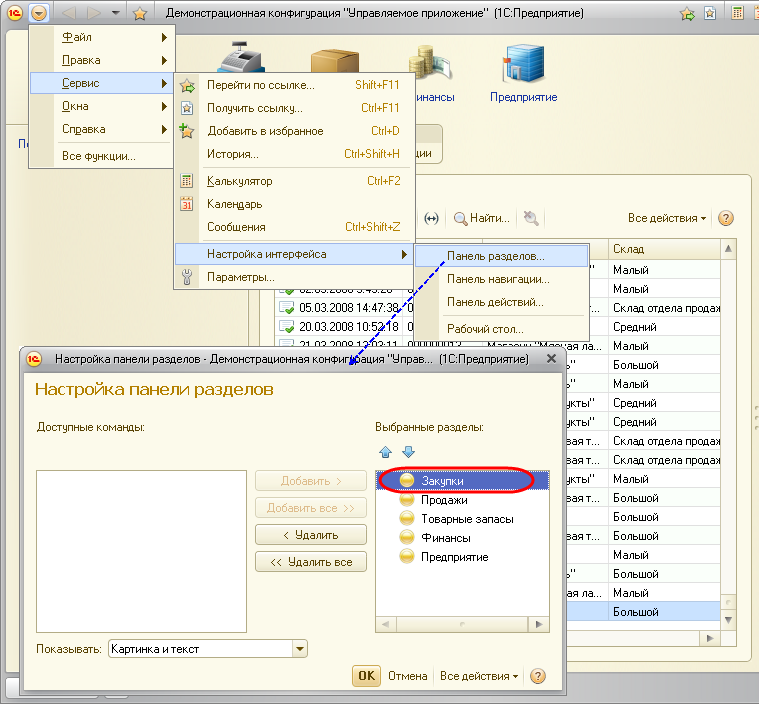Click the selected sections horizontal scrollbar
The image size is (759, 704).
pyautogui.click(x=461, y=625)
